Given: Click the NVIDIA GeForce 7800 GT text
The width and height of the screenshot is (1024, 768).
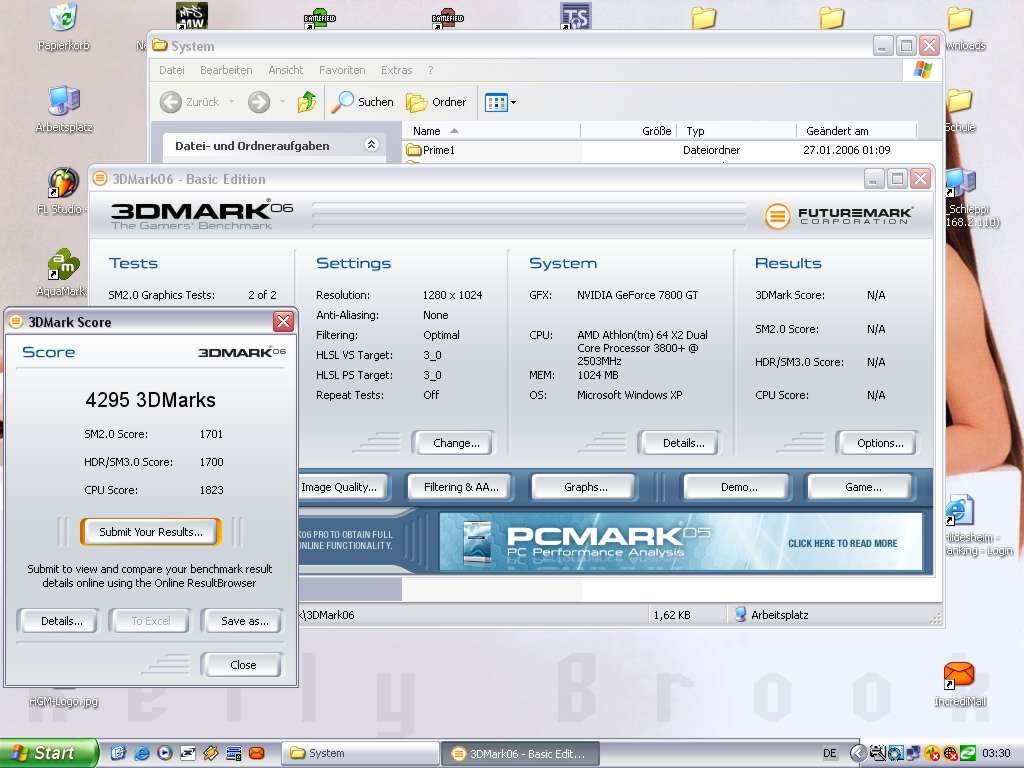Looking at the screenshot, I should [637, 295].
